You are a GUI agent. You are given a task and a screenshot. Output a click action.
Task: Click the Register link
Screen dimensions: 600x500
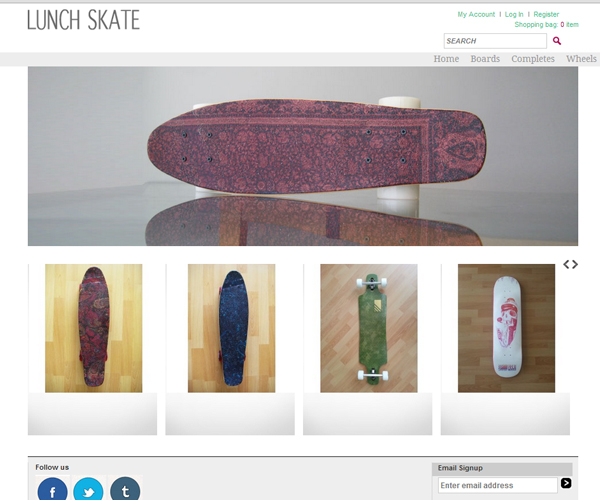pyautogui.click(x=546, y=14)
